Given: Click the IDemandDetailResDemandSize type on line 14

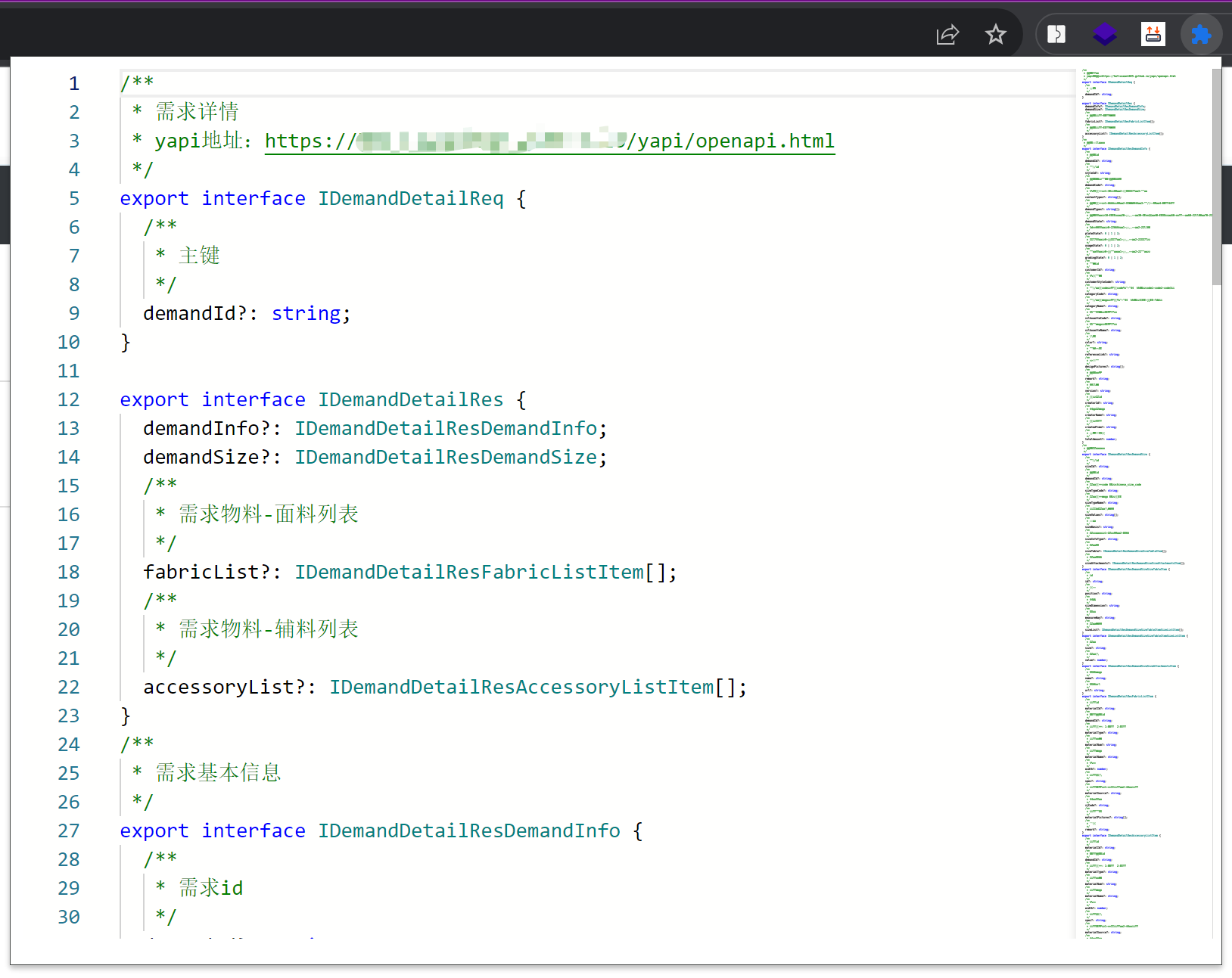Looking at the screenshot, I should tap(446, 457).
